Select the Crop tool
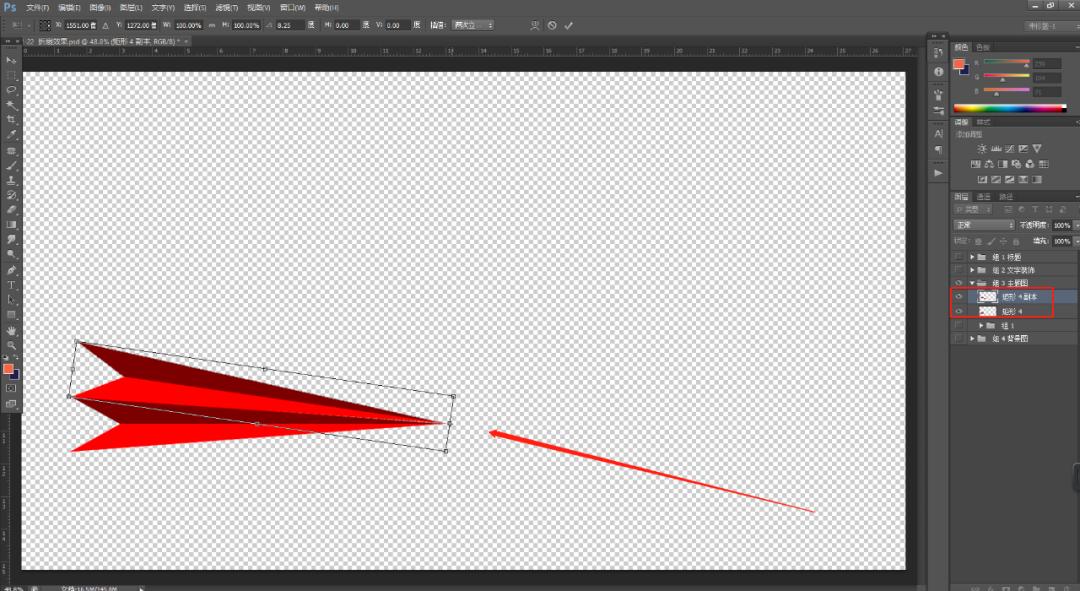Image resolution: width=1080 pixels, height=591 pixels. (11, 121)
